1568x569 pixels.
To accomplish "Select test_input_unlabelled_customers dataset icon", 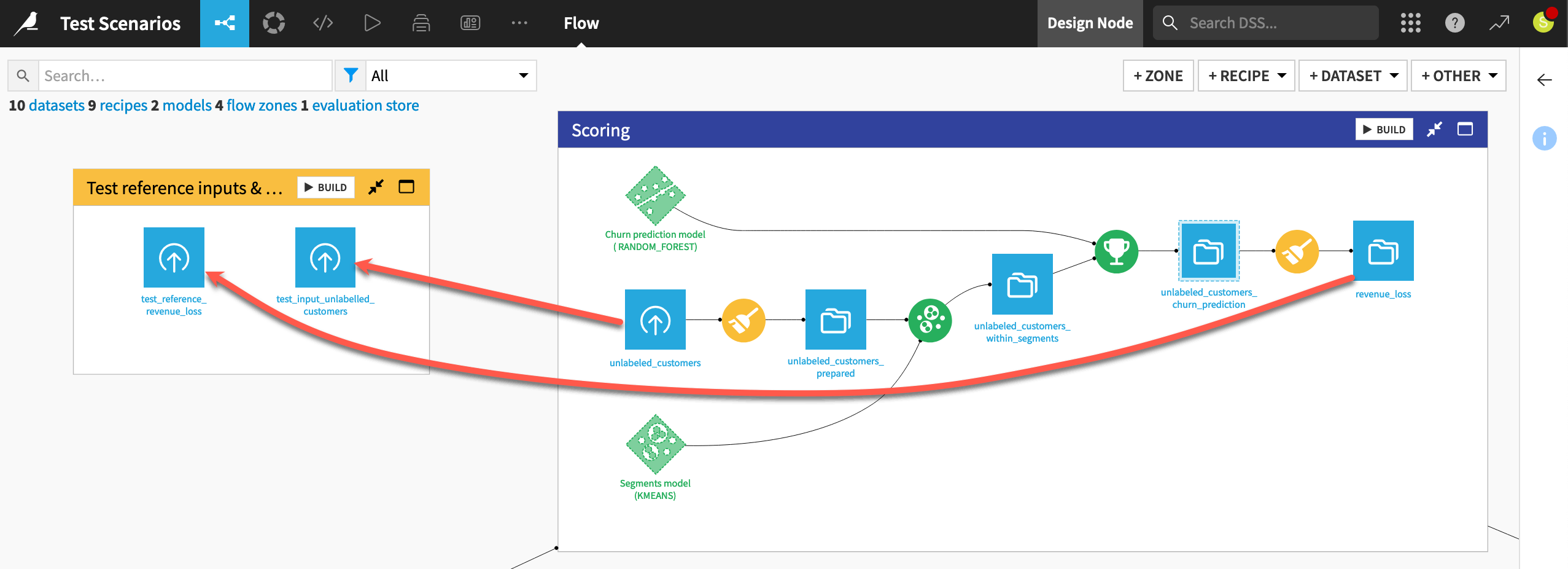I will coord(325,257).
